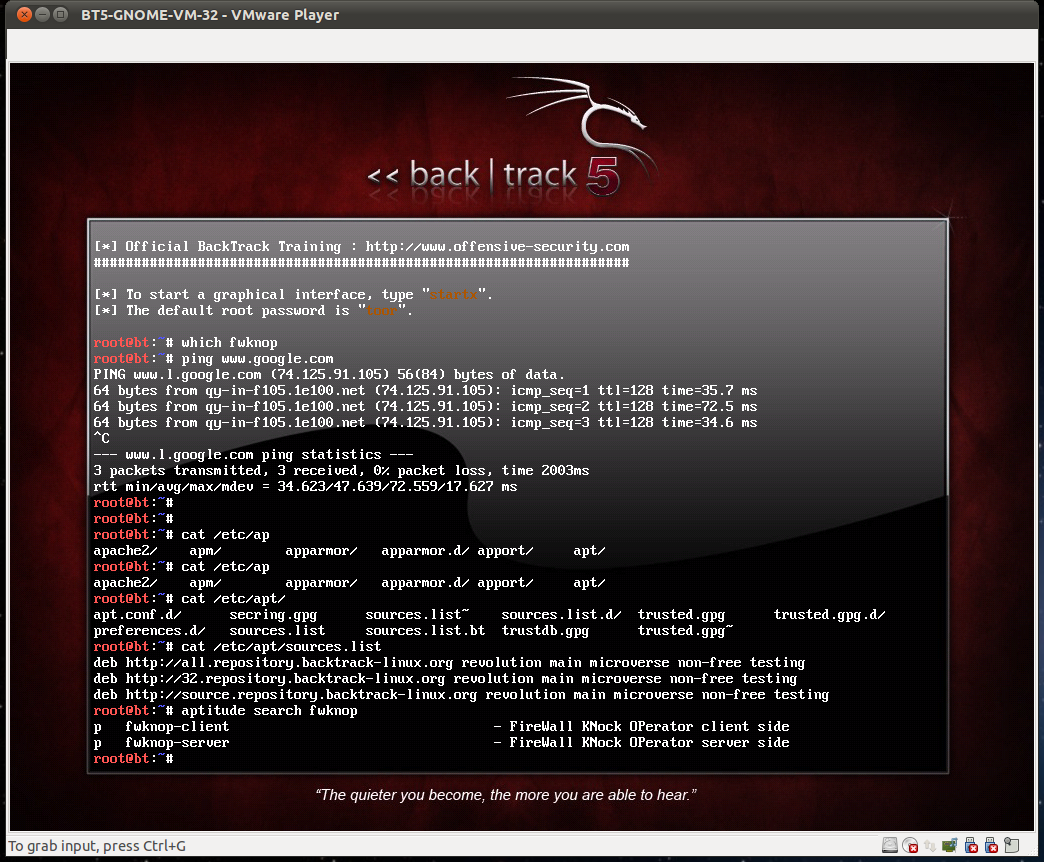This screenshot has height=862, width=1044.
Task: Click the 'To grab input' status text
Action: pyautogui.click(x=97, y=846)
